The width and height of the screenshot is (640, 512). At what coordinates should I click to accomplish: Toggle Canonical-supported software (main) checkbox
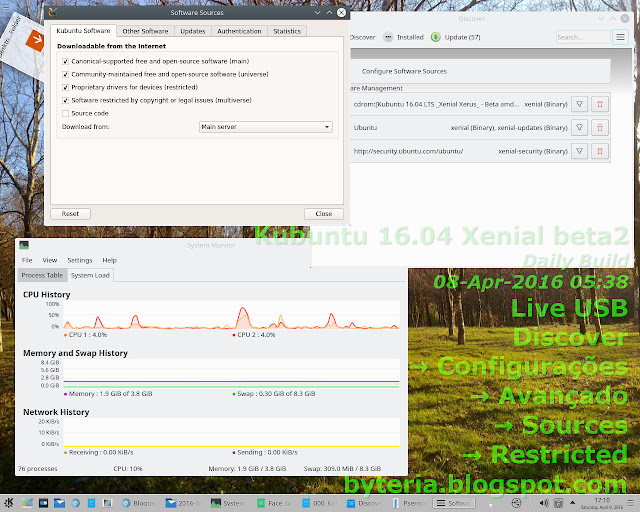[x=65, y=62]
